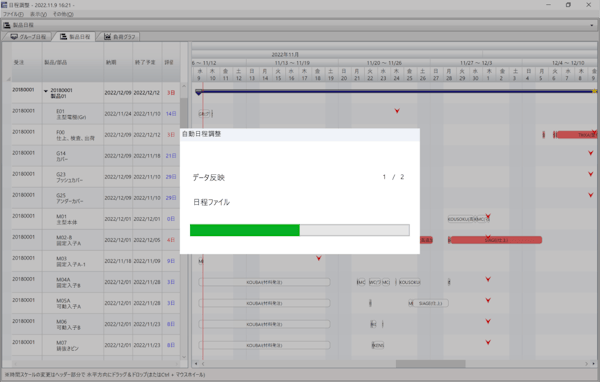Open the ファイル(F) menu
Image resolution: width=600 pixels, height=382 pixels.
(x=13, y=14)
